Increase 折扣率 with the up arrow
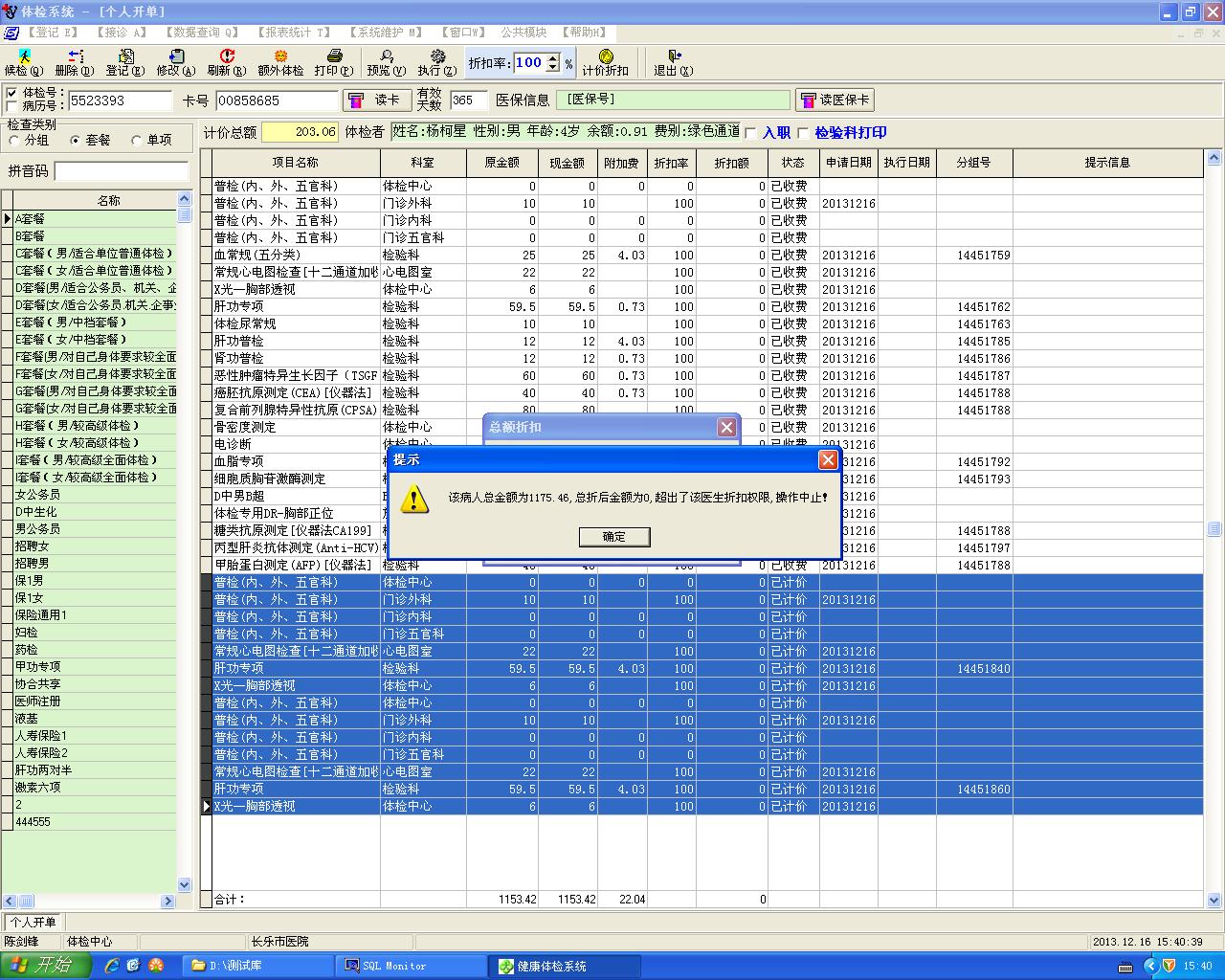 tap(552, 58)
